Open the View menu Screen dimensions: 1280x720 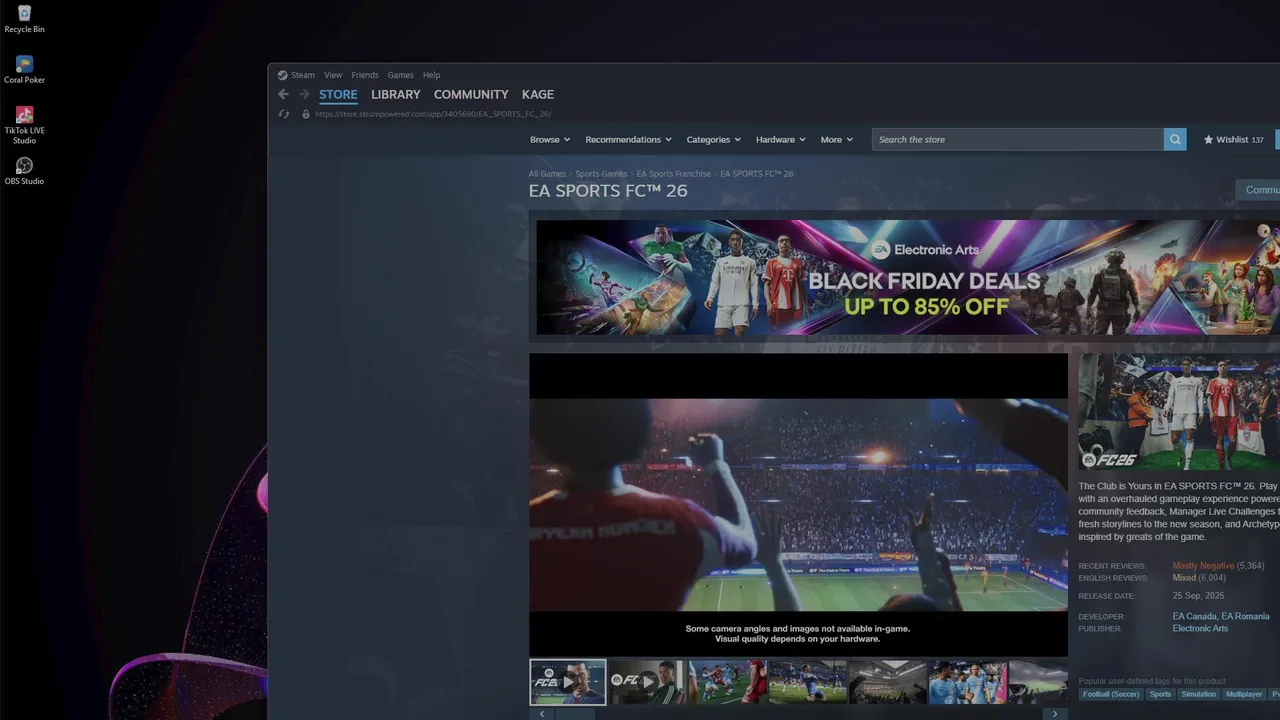coord(333,75)
